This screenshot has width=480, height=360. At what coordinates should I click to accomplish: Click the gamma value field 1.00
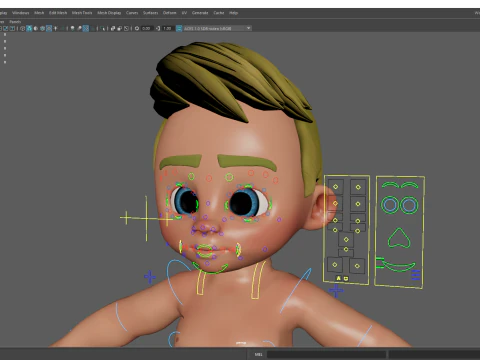(x=167, y=28)
